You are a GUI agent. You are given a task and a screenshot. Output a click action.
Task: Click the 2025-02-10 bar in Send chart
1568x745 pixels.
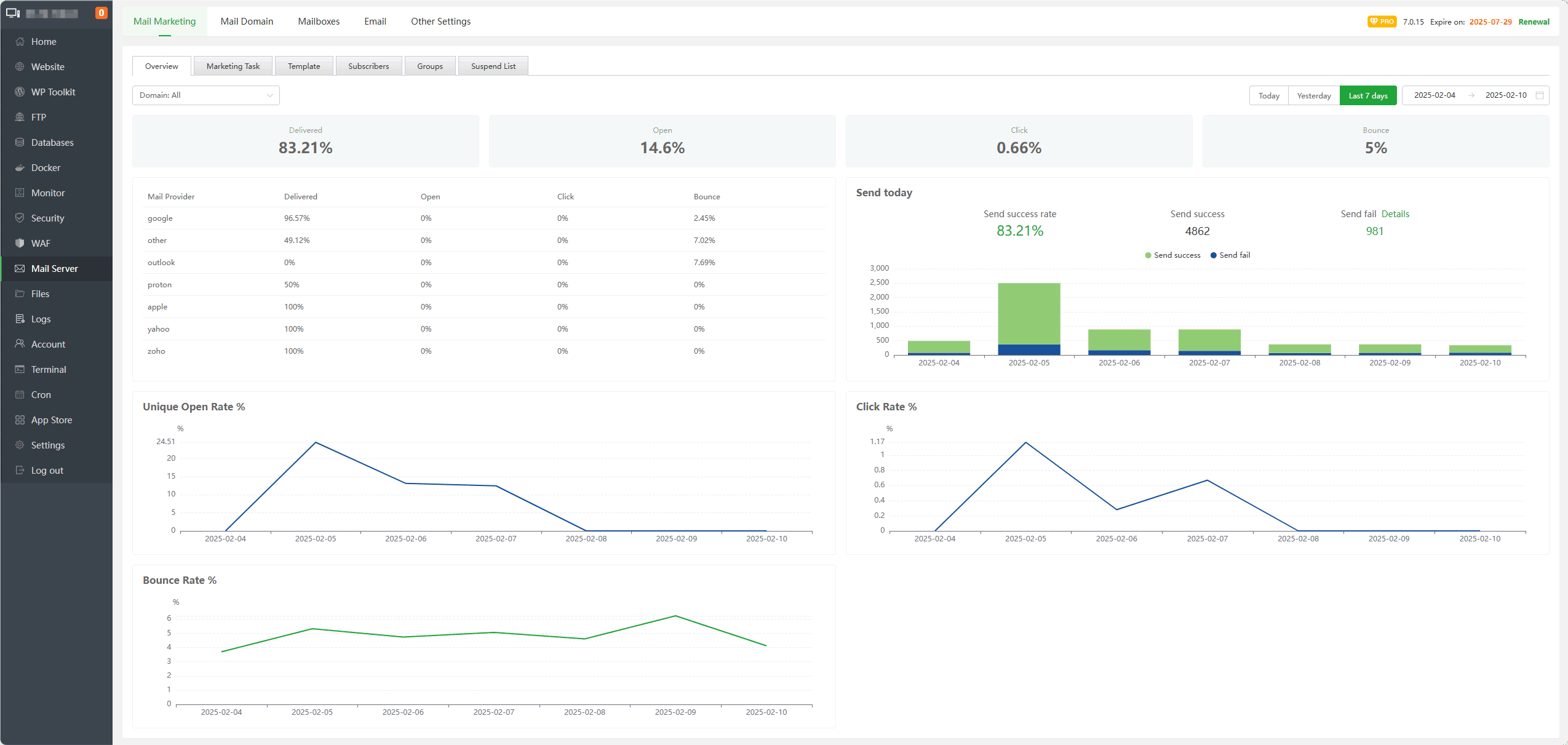coord(1480,350)
